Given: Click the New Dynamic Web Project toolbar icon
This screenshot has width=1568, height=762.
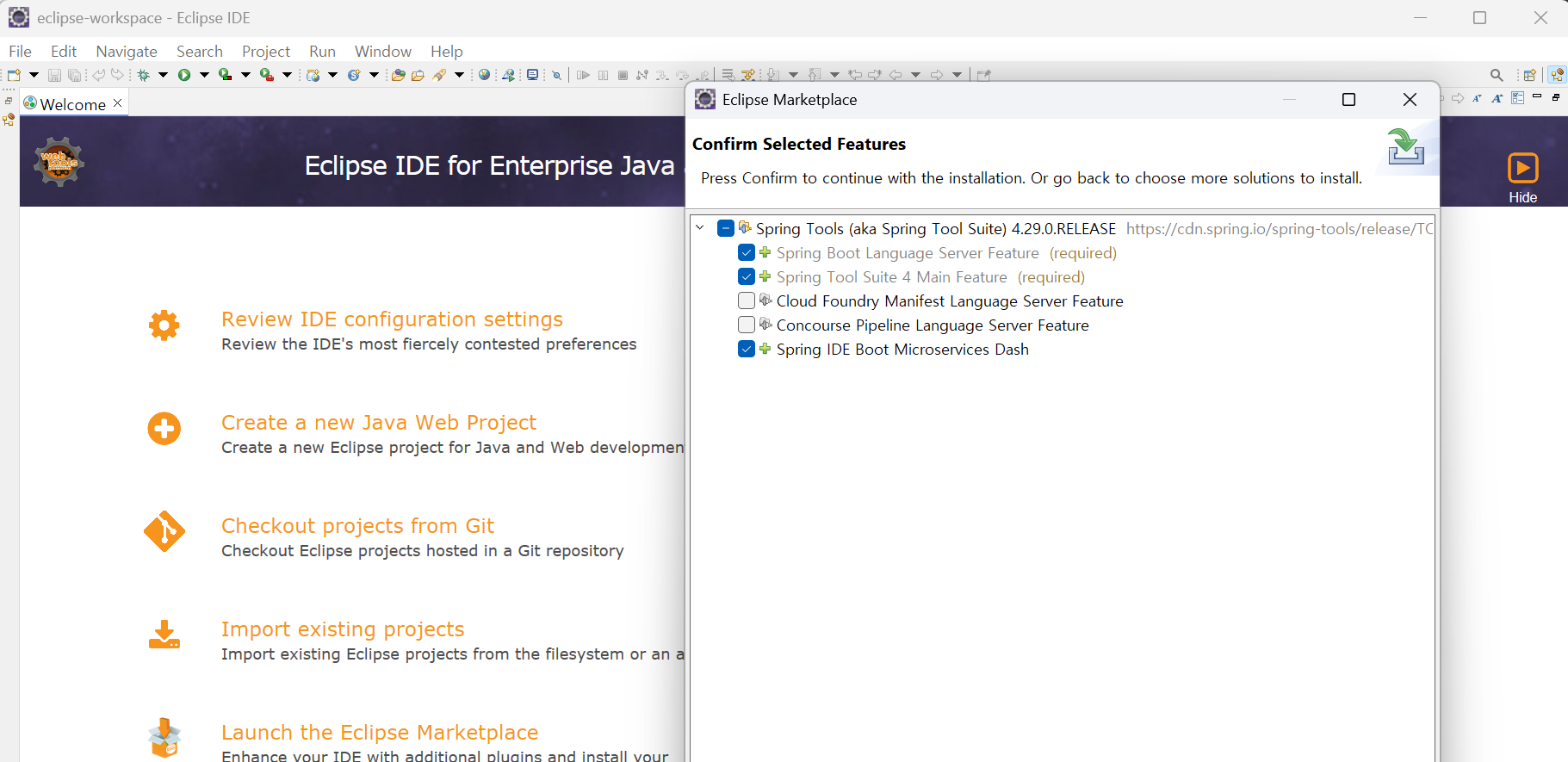Looking at the screenshot, I should click(x=313, y=75).
